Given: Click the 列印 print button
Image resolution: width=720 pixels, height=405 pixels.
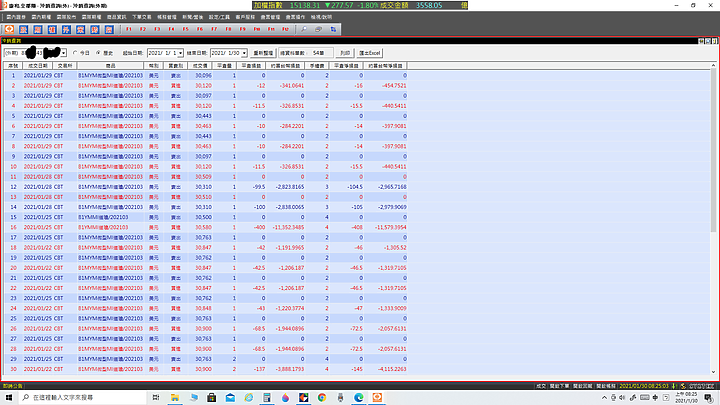Looking at the screenshot, I should pos(345,53).
